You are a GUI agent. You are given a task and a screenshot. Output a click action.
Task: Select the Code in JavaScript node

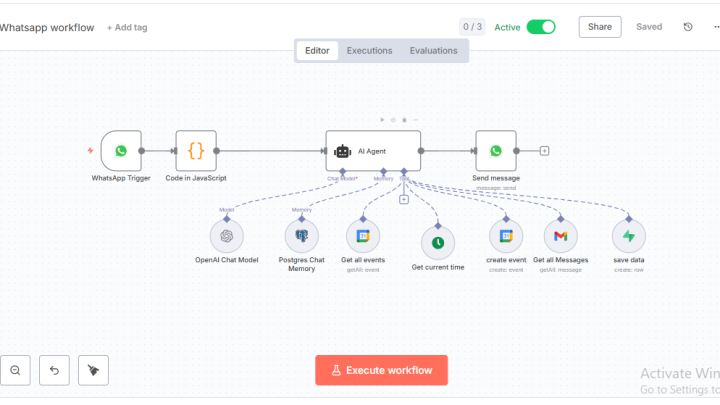pos(196,151)
